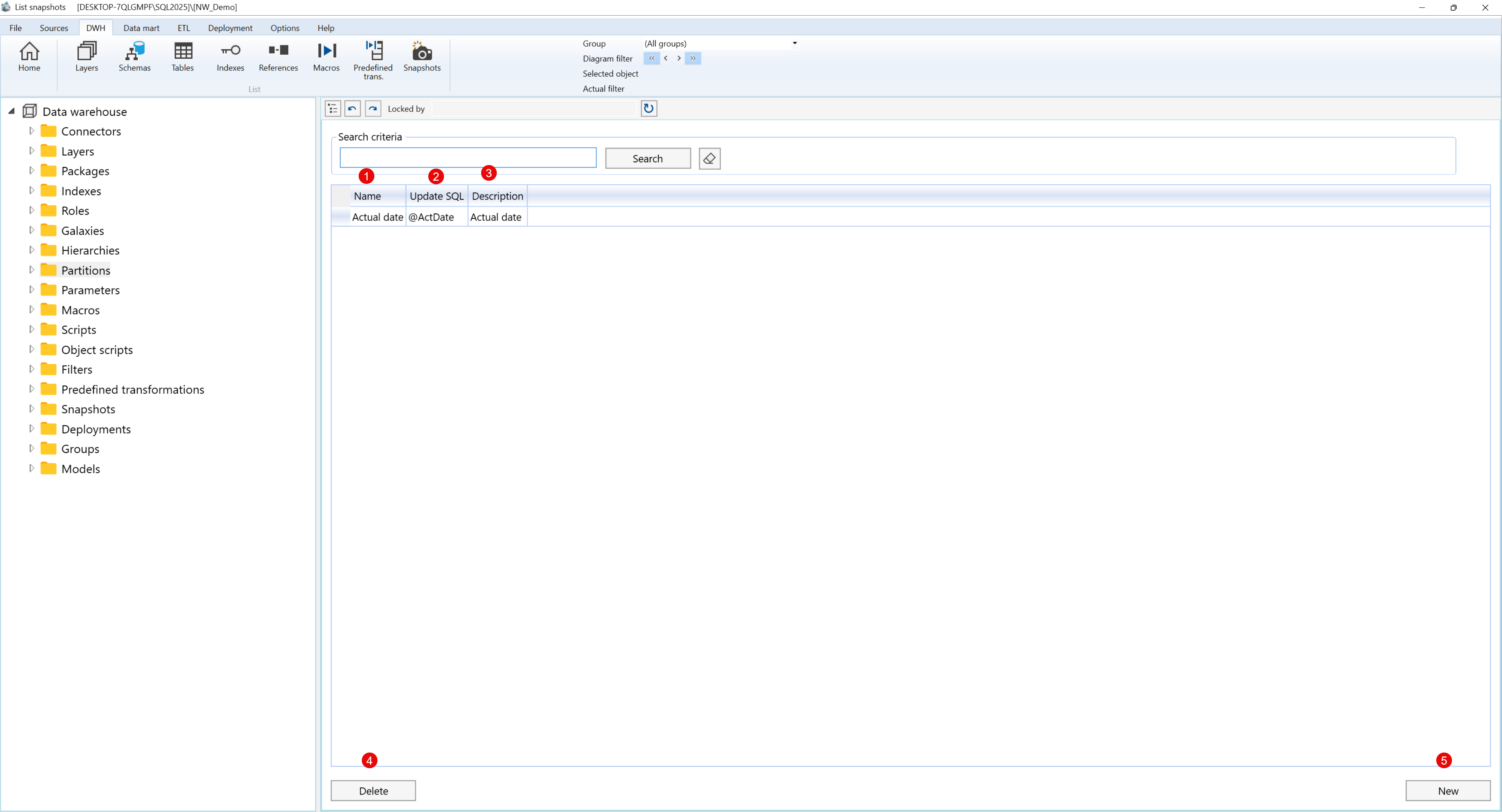Open the Deployment menu

230,27
